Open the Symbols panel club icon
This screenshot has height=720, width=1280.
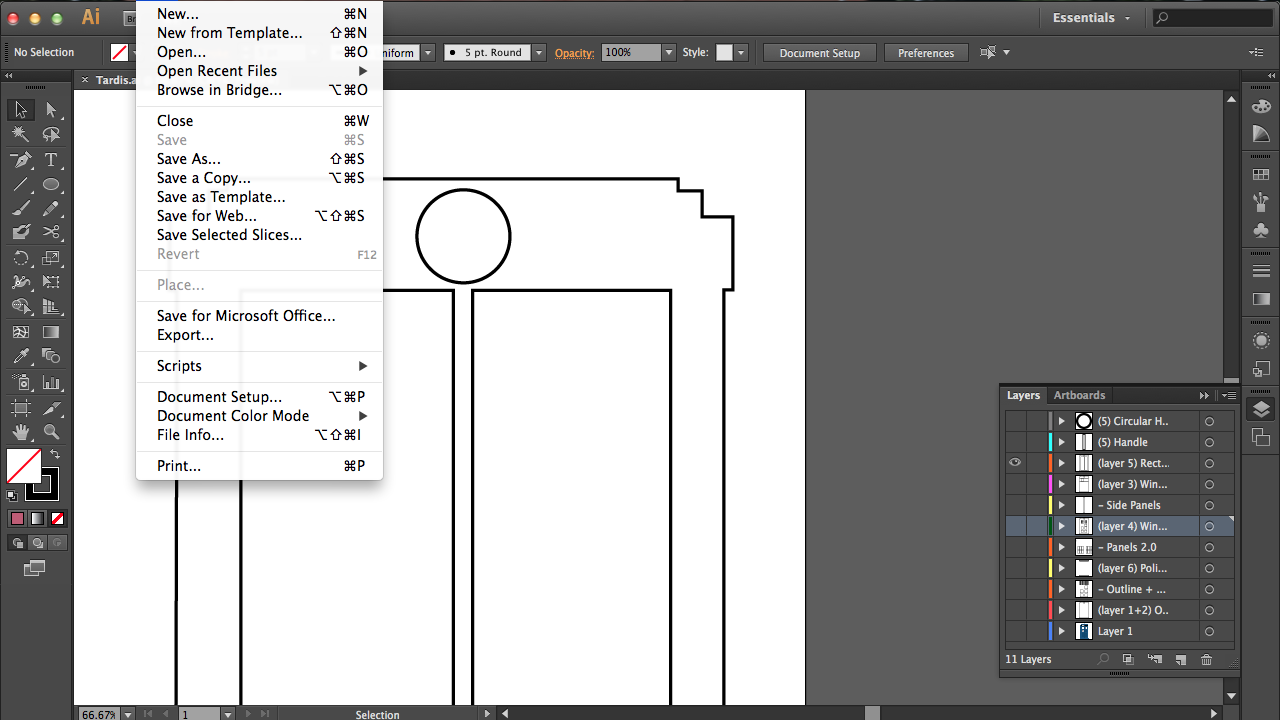pos(1261,231)
